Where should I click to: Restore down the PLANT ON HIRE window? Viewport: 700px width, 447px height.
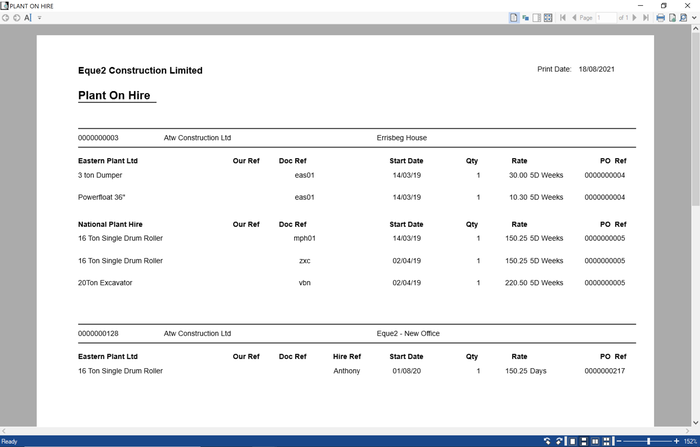[664, 5]
